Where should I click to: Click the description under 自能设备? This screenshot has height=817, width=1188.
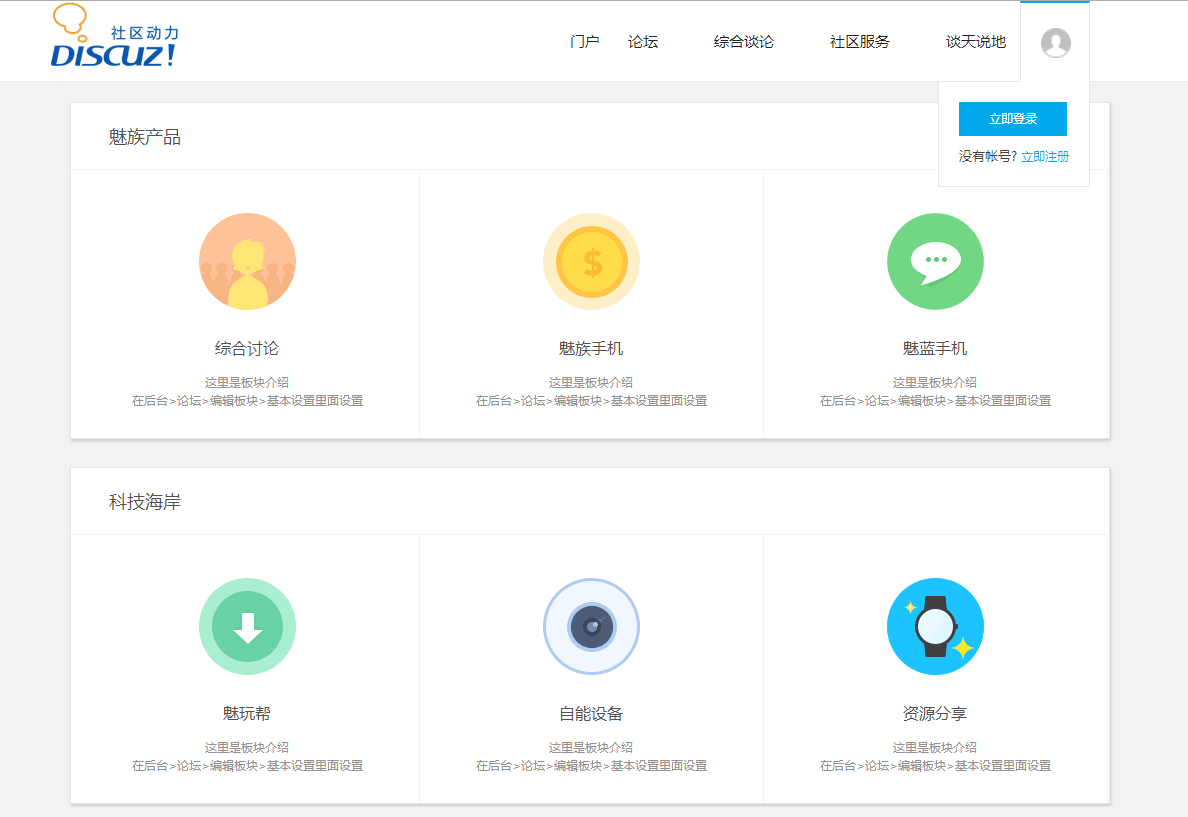click(591, 757)
